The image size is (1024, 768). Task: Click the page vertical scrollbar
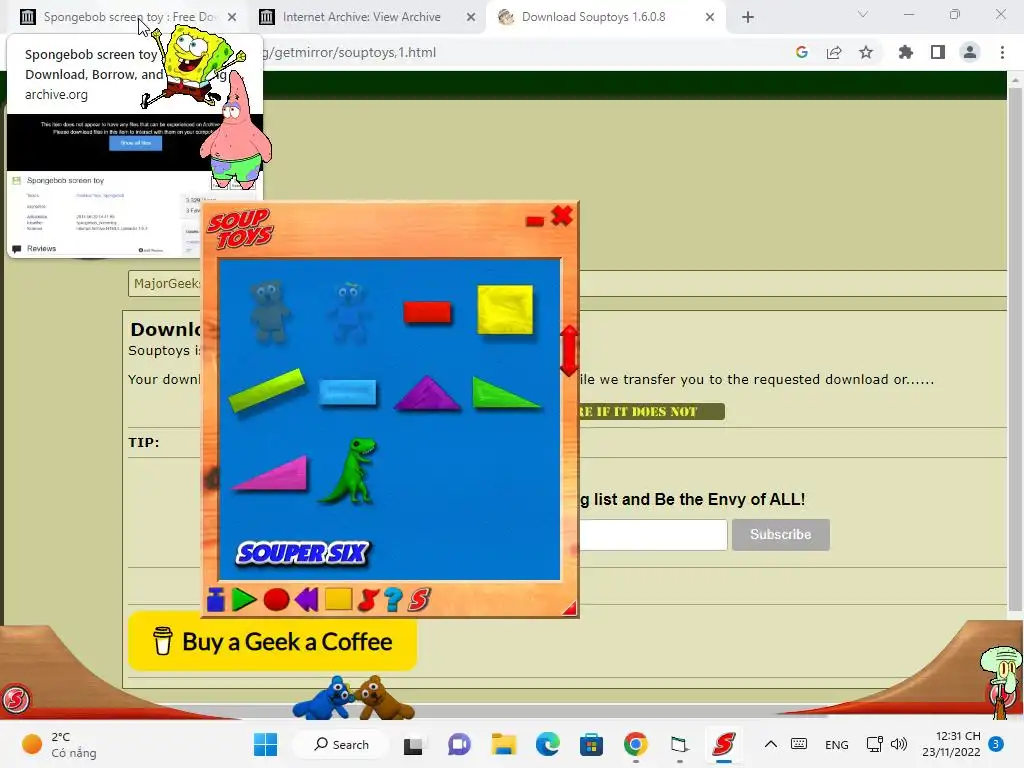(x=1014, y=350)
